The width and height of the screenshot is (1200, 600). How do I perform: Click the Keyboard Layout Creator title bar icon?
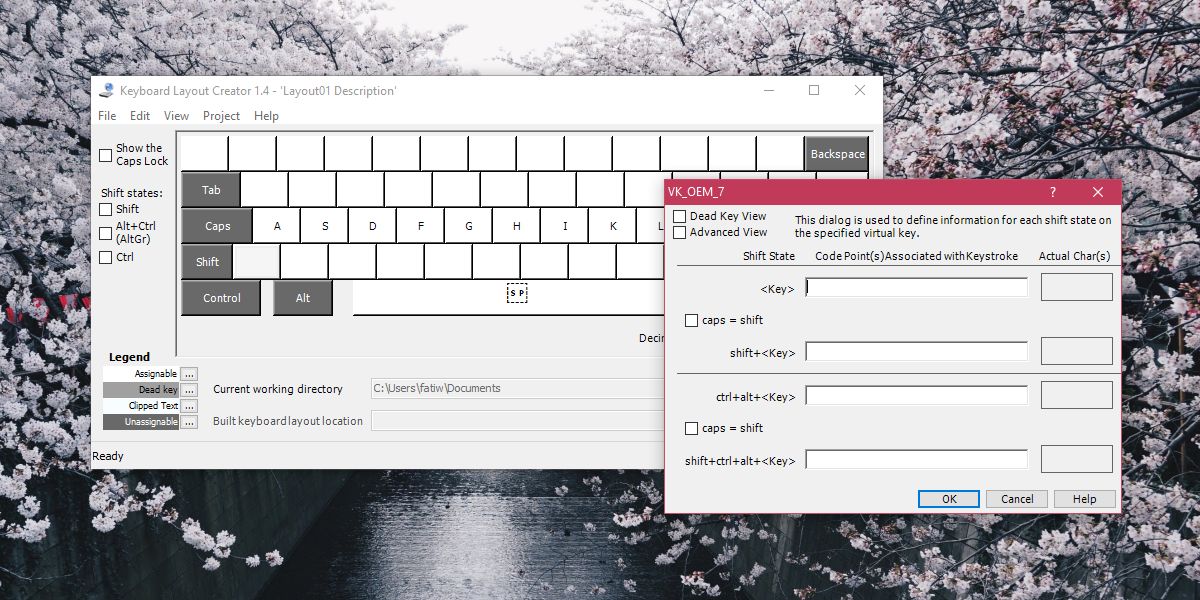105,90
